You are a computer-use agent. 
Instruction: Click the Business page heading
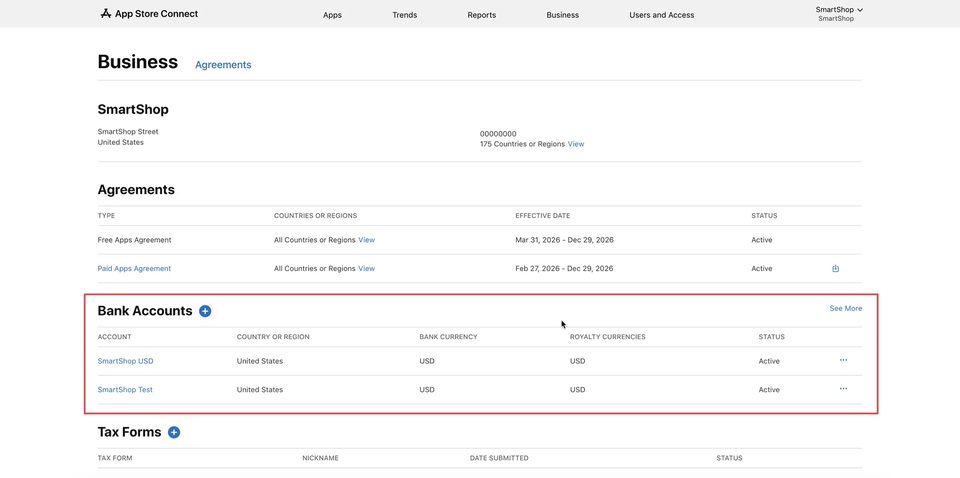(x=138, y=62)
